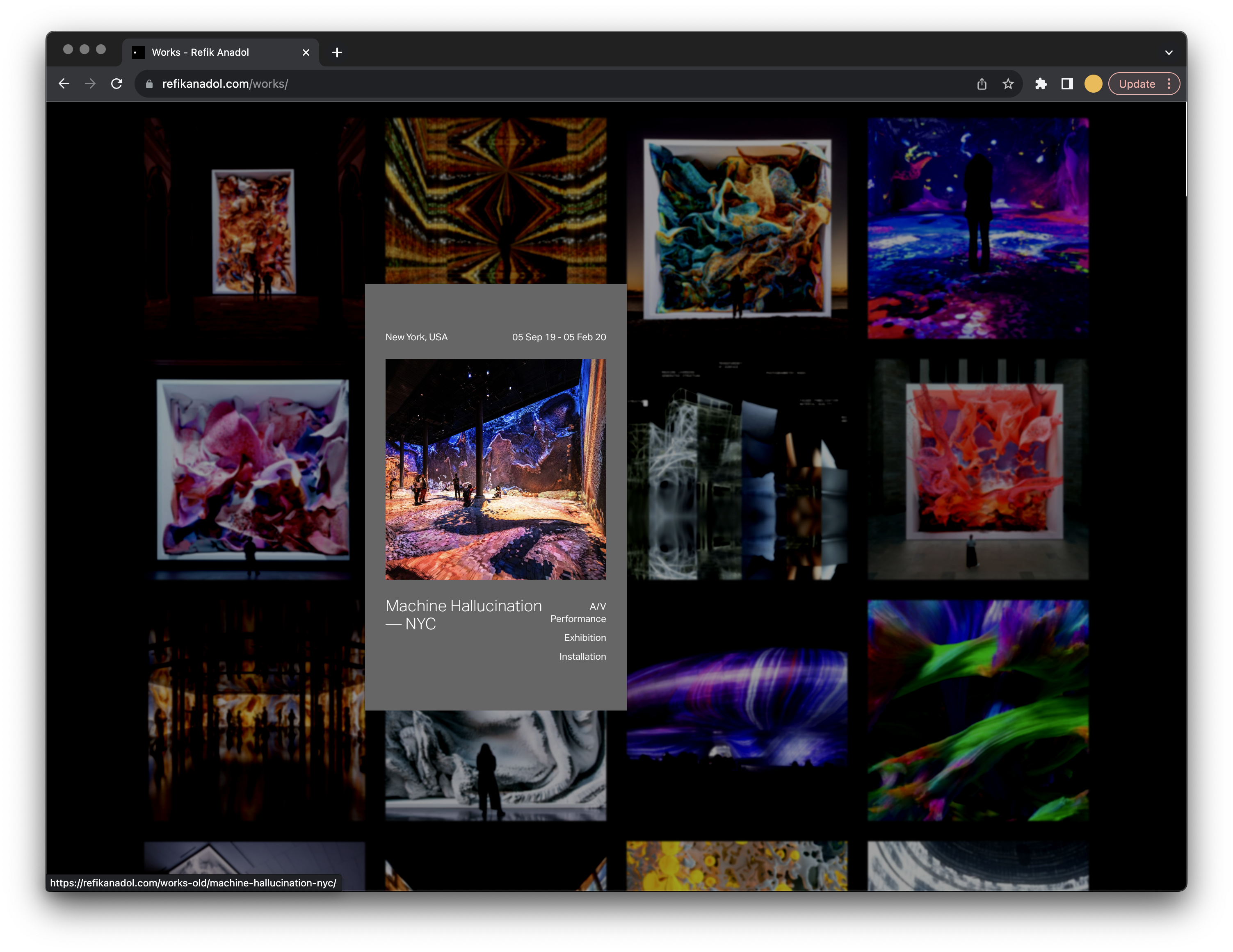The image size is (1233, 952).
Task: Click the Update button
Action: 1137,84
